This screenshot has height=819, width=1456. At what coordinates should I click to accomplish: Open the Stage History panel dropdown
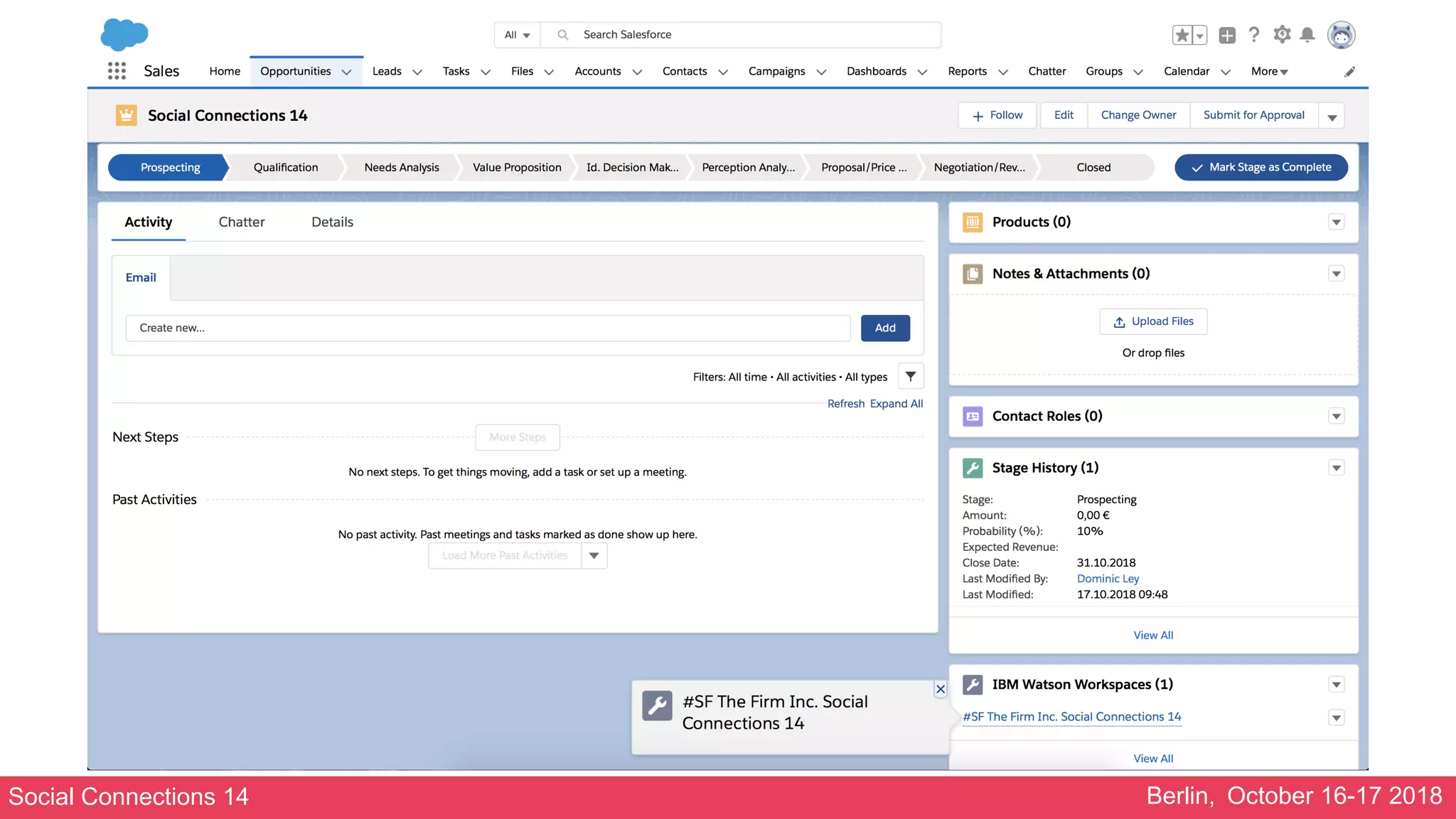point(1337,468)
